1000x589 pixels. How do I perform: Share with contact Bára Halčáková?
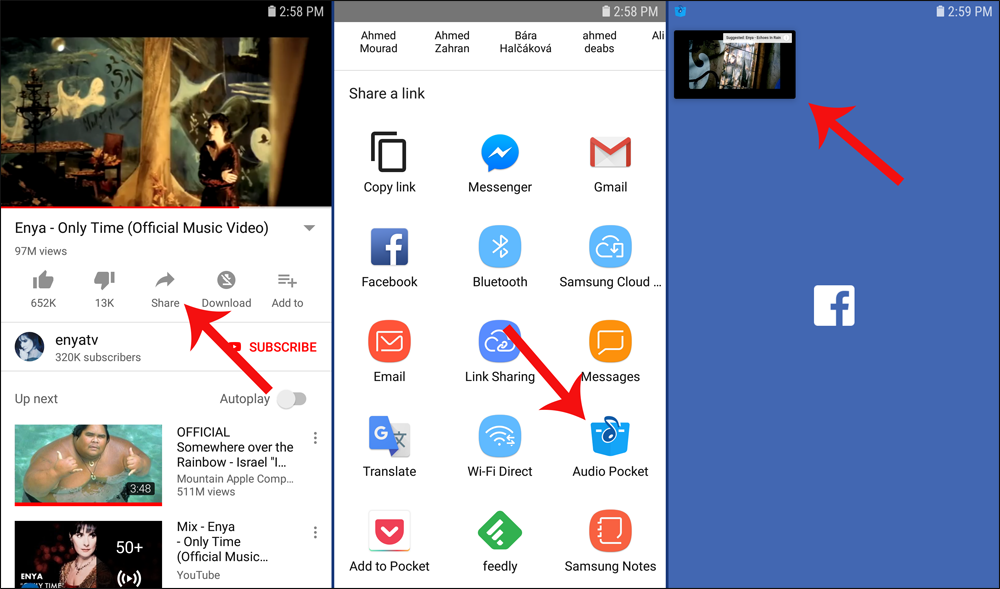[x=526, y=42]
